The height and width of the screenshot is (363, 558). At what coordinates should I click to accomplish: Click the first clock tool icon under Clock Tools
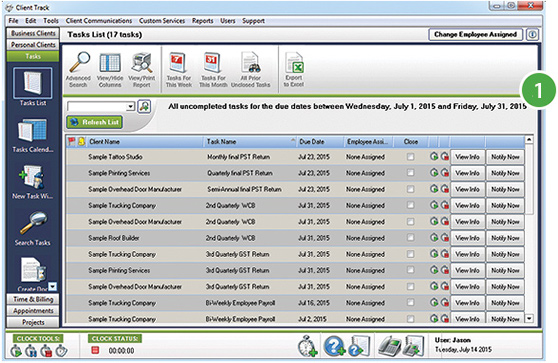16,351
